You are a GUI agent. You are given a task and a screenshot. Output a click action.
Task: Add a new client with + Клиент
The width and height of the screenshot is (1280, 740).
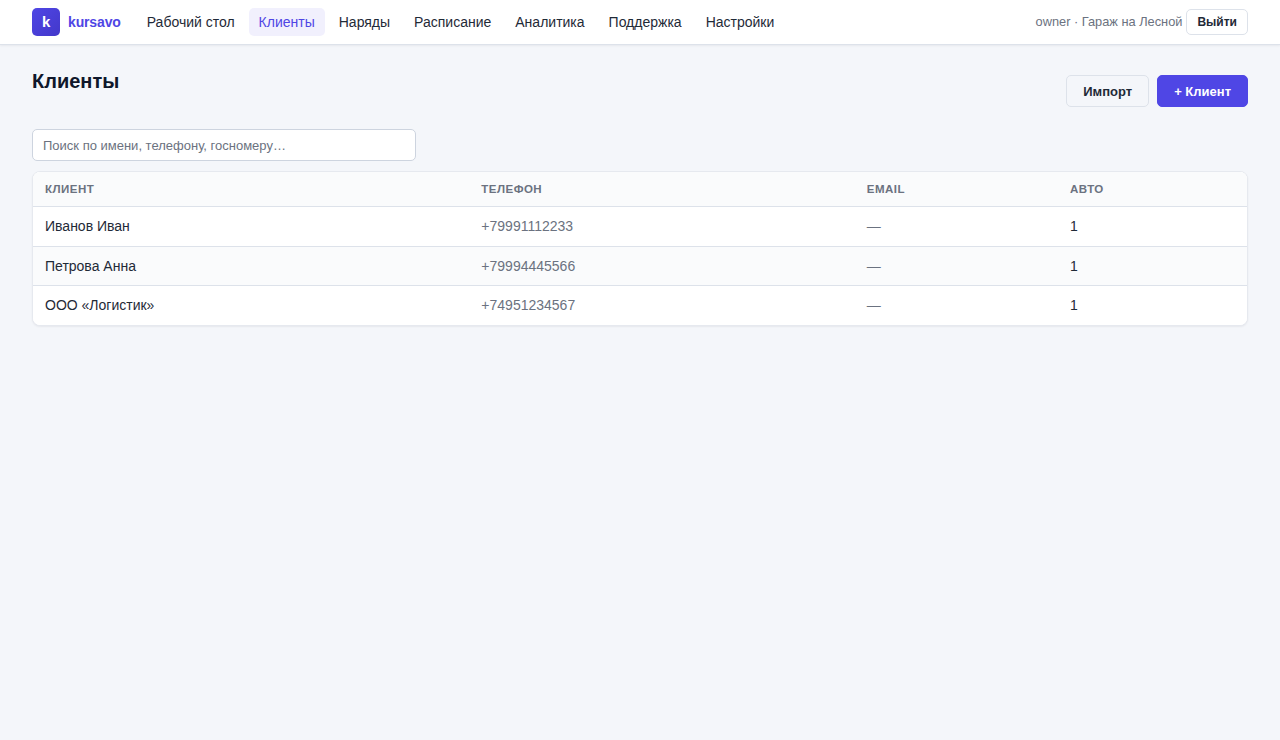(x=1202, y=91)
